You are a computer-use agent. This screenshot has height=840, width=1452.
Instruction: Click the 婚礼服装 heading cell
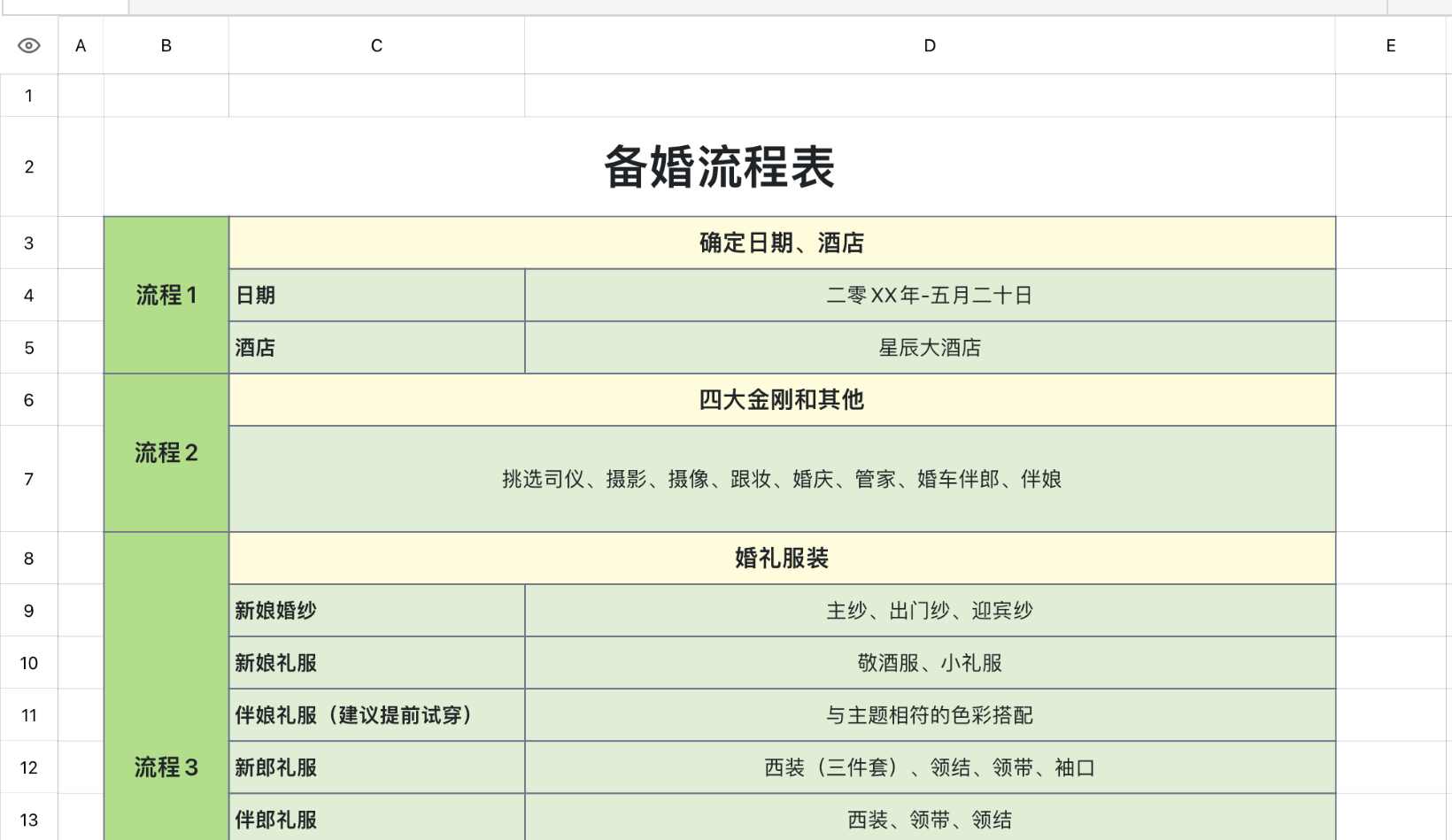point(782,558)
